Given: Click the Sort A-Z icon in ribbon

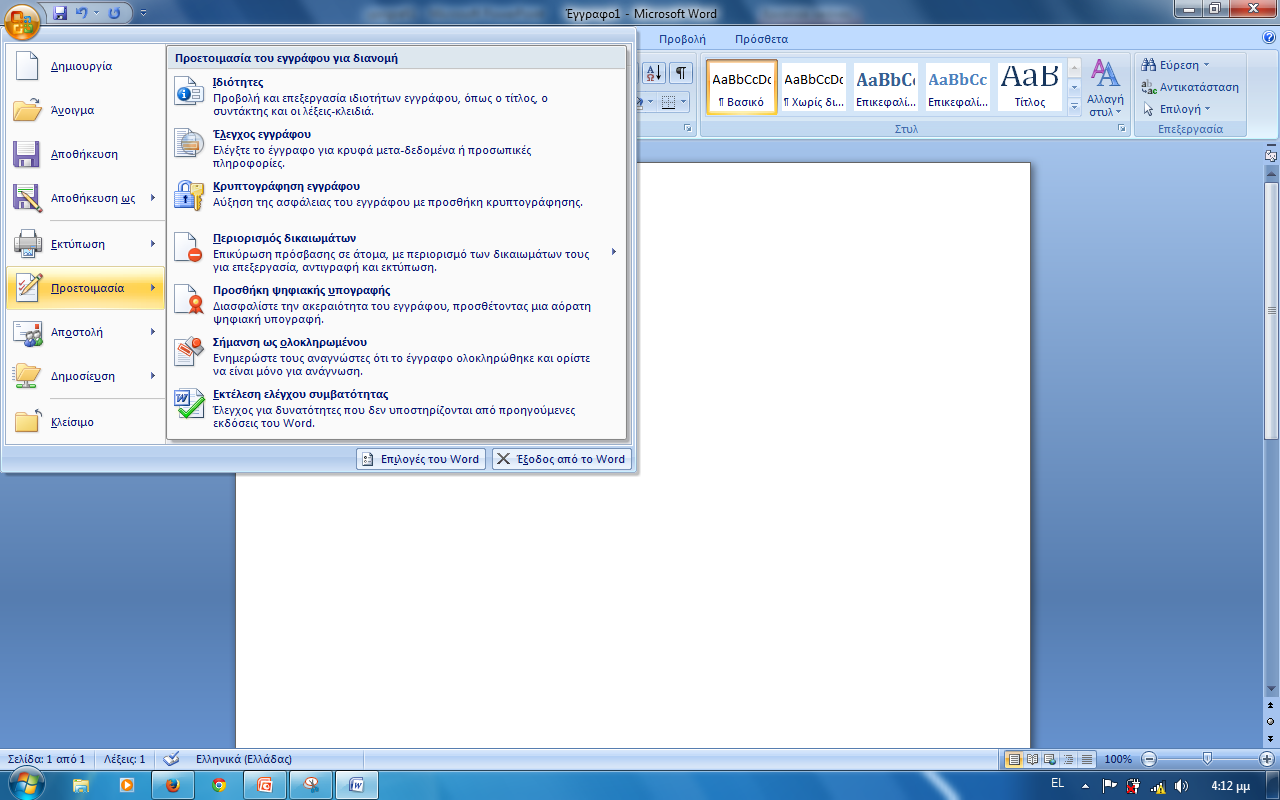Looking at the screenshot, I should coord(654,73).
